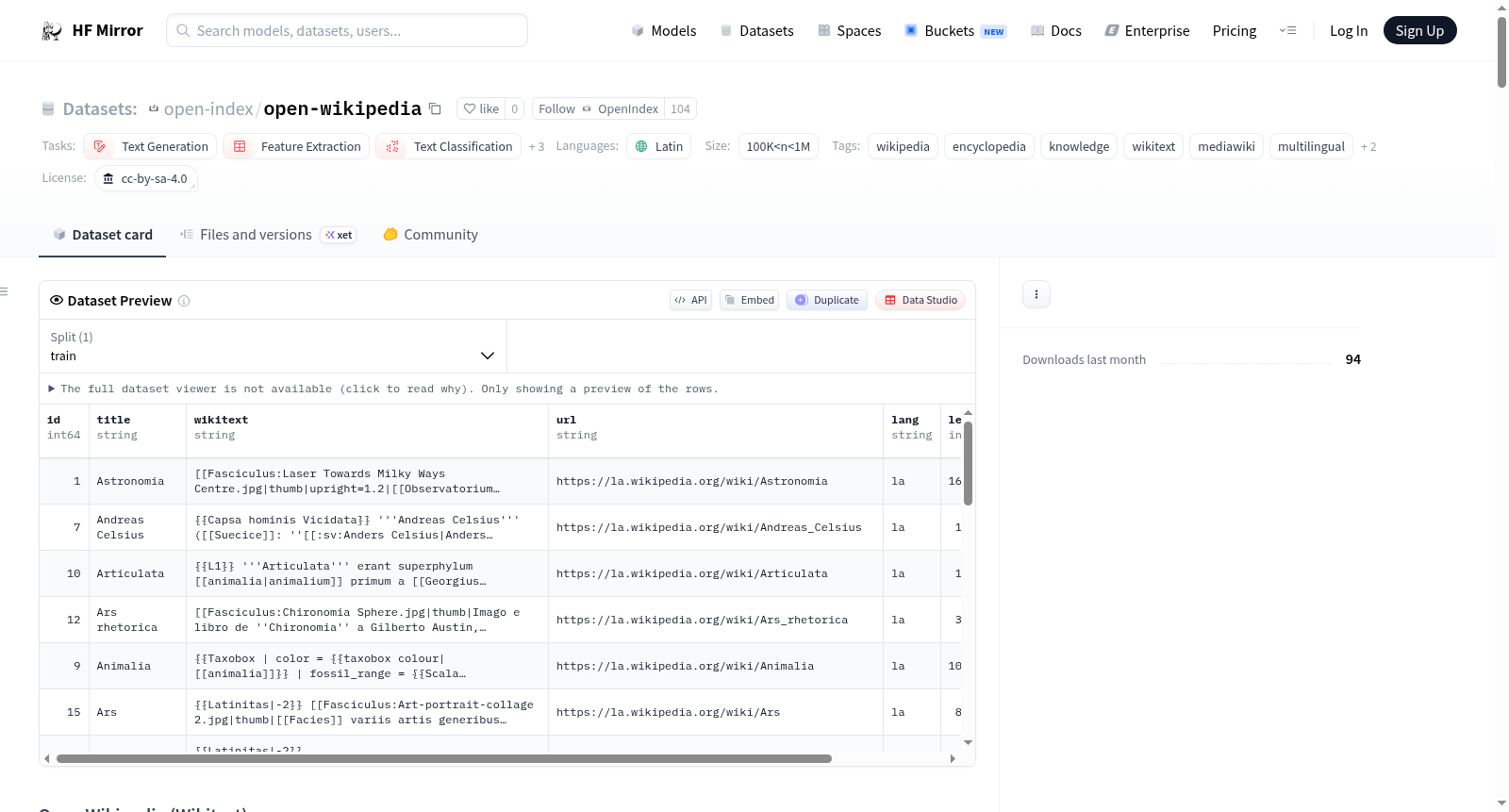Click the Embed button
The image size is (1509, 812).
click(x=749, y=300)
